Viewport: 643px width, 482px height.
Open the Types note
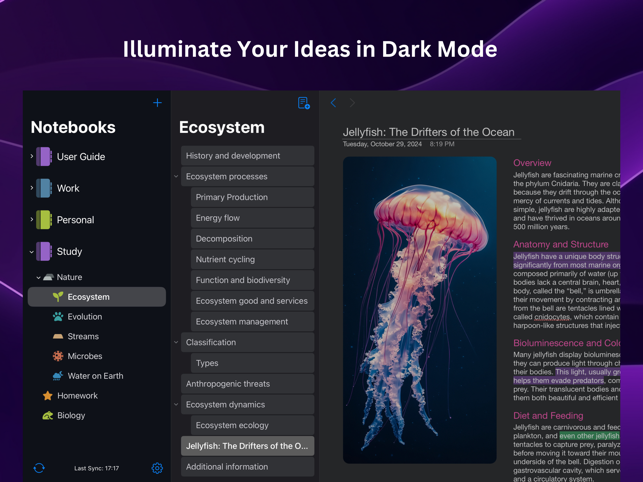coord(252,363)
